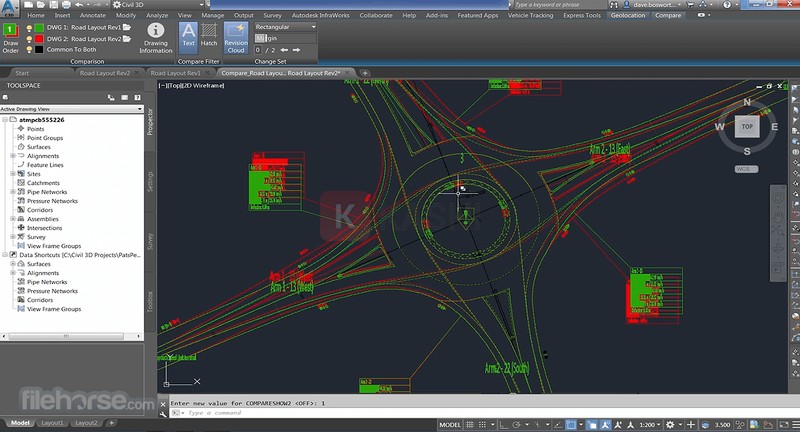Viewport: 800px width, 432px height.
Task: Click the Toolspace horizontal scrollbar
Action: [66, 336]
